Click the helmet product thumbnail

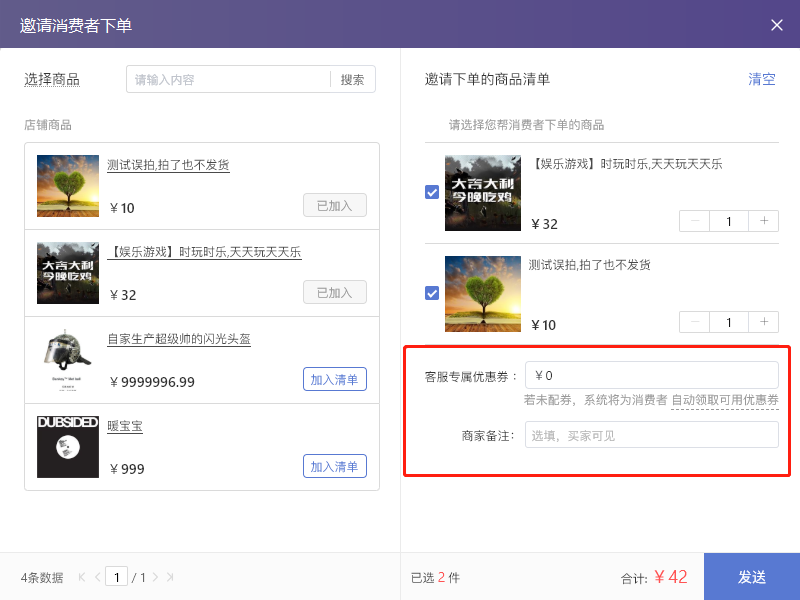tap(68, 360)
